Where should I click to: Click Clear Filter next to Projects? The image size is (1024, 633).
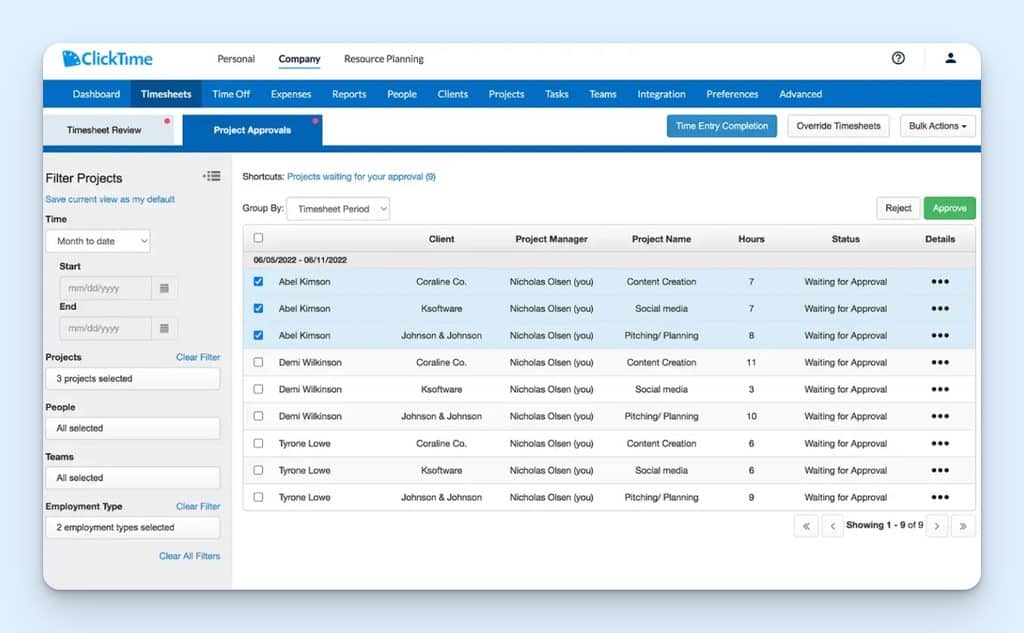[198, 357]
